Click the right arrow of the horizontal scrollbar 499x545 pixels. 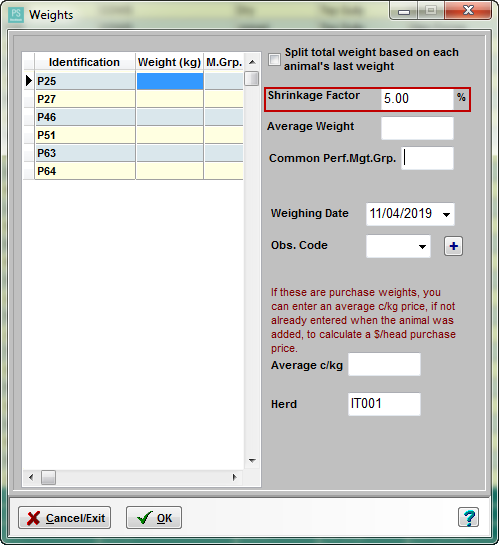[x=235, y=477]
